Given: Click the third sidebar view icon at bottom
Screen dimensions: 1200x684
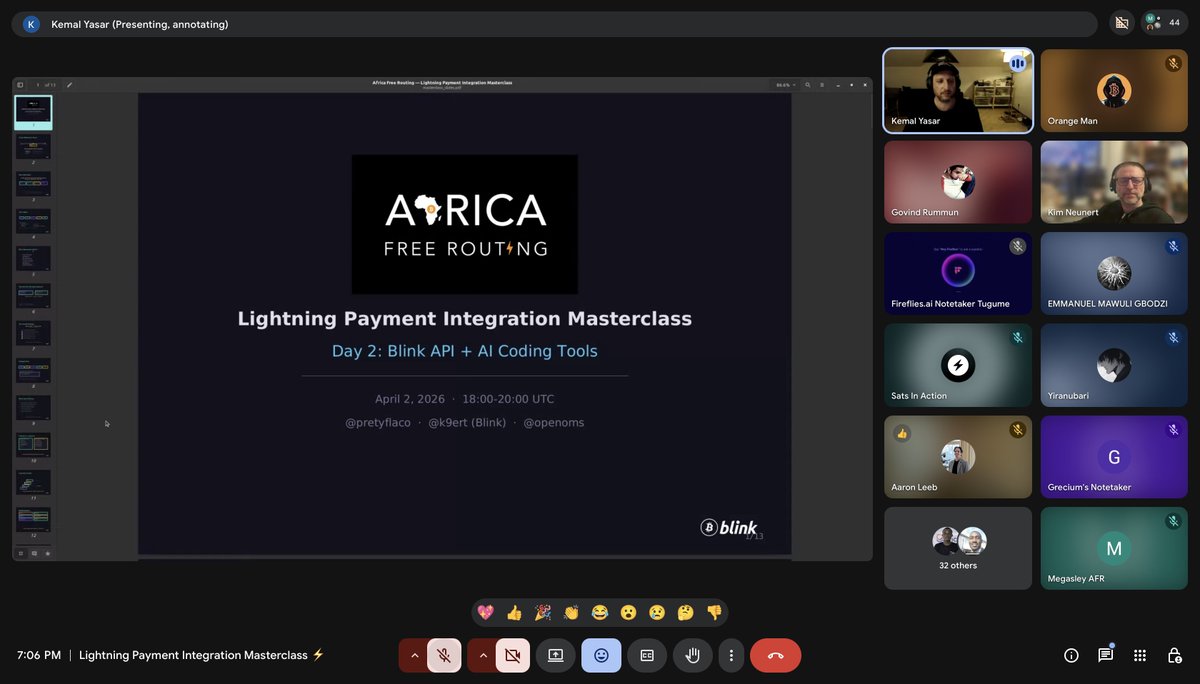Looking at the screenshot, I should click(x=46, y=553).
